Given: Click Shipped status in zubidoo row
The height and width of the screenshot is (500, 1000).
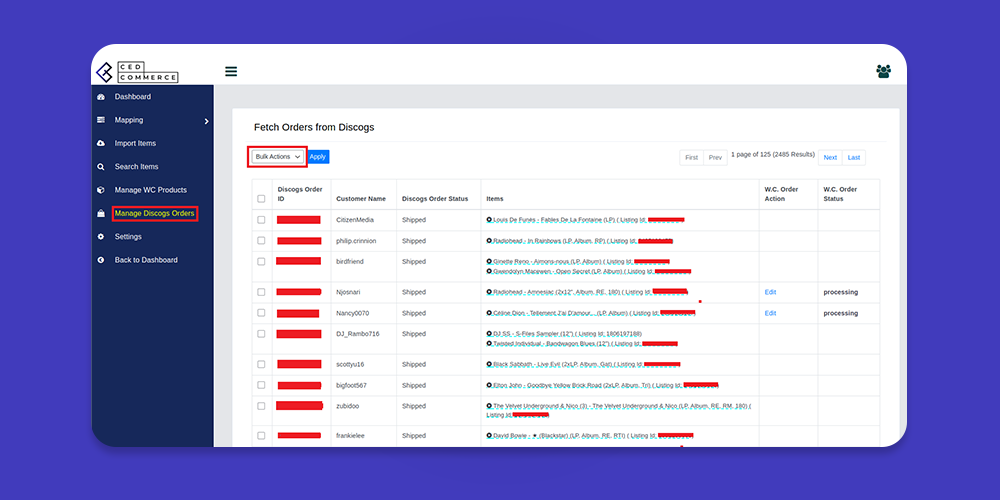Looking at the screenshot, I should (414, 406).
